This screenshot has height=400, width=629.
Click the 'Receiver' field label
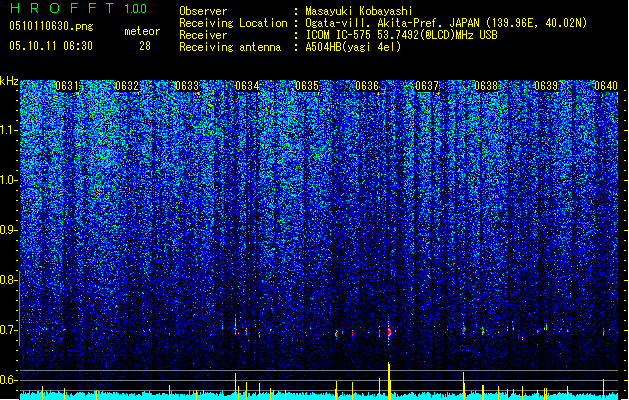203,35
